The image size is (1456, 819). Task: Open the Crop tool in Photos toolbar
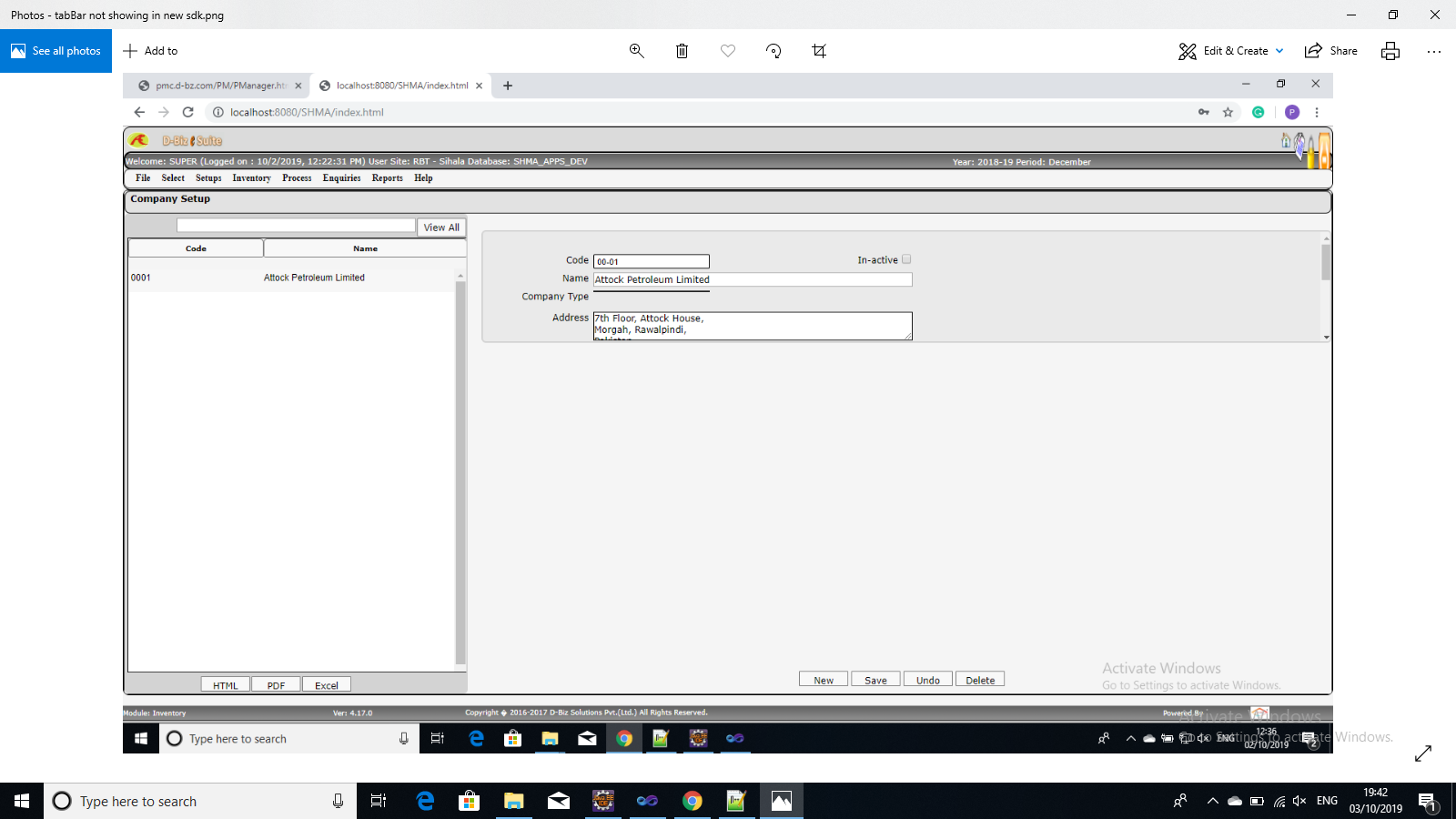818,51
